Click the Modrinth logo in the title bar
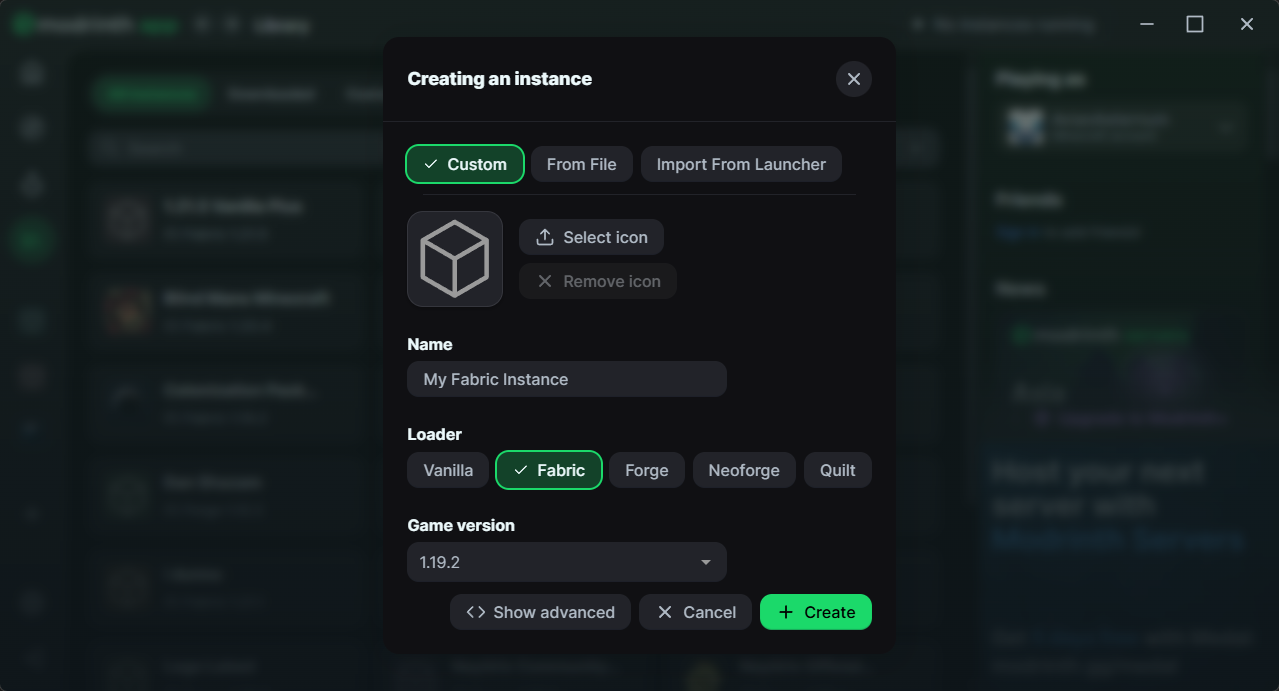 click(22, 23)
